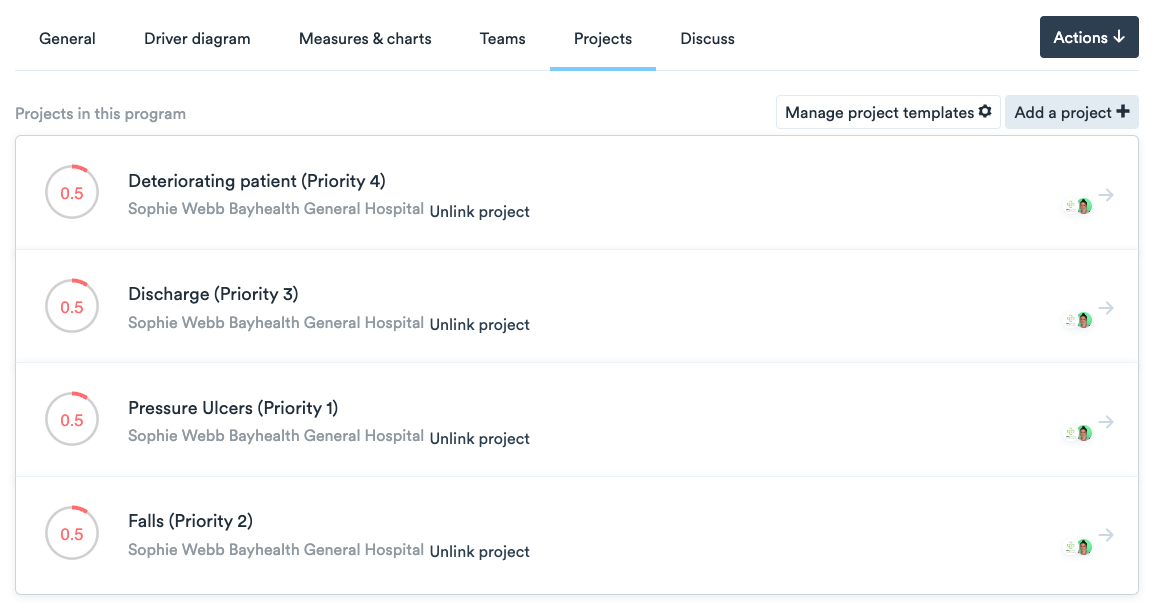Click the arrow icon on Deteriorating patient row
Screen dimensions: 1160x611
[1106, 196]
